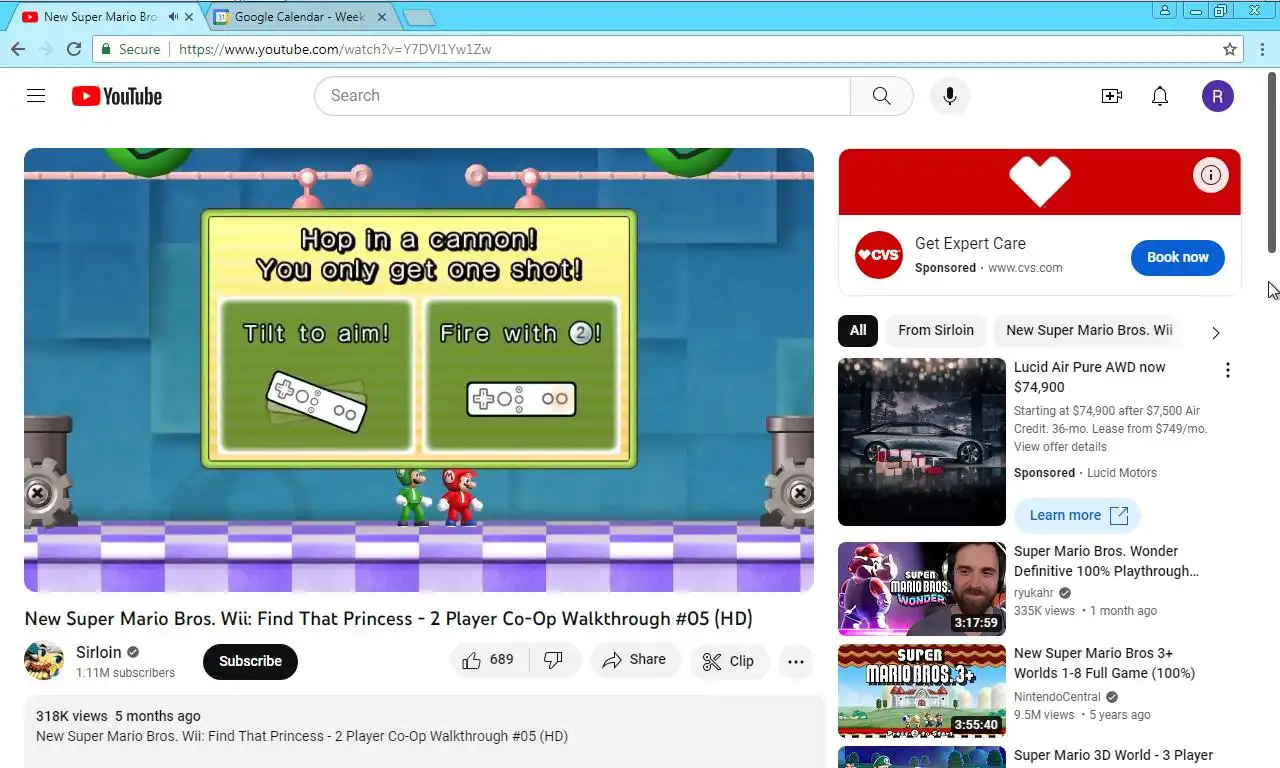Click Book now on the CVS ad
This screenshot has height=768, width=1280.
(1178, 257)
